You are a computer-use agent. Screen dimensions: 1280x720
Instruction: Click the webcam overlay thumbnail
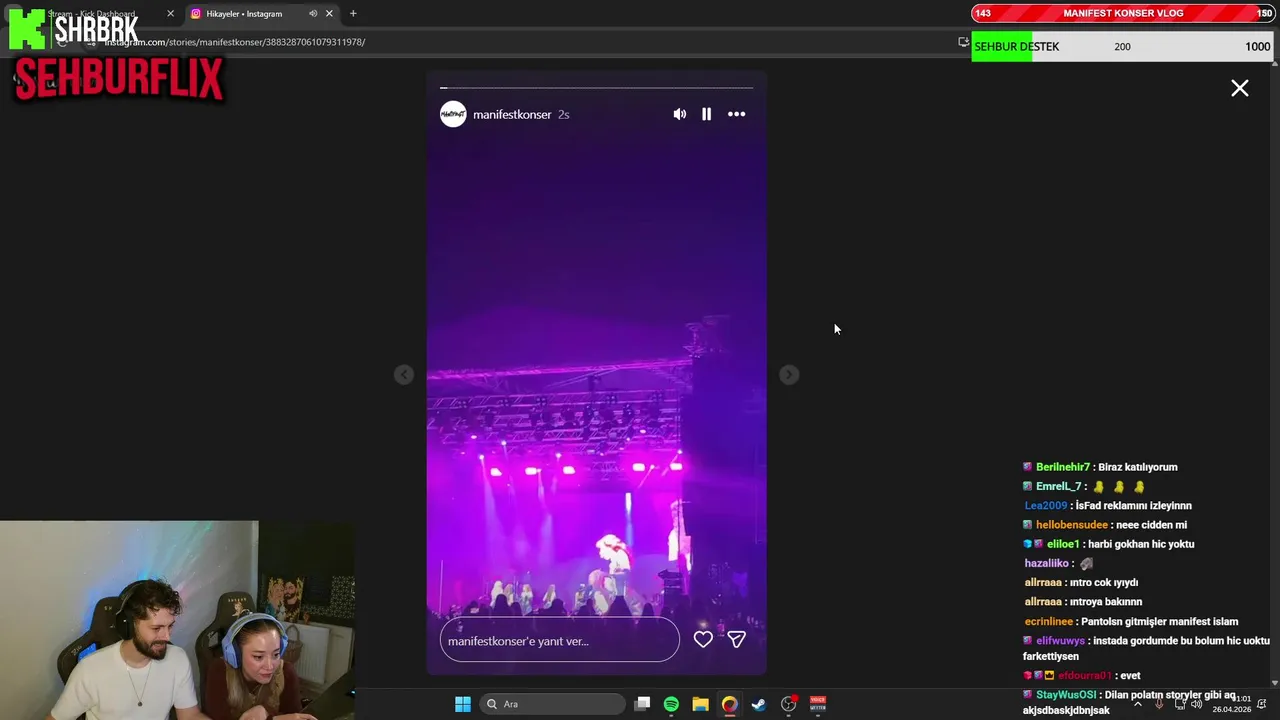click(177, 620)
